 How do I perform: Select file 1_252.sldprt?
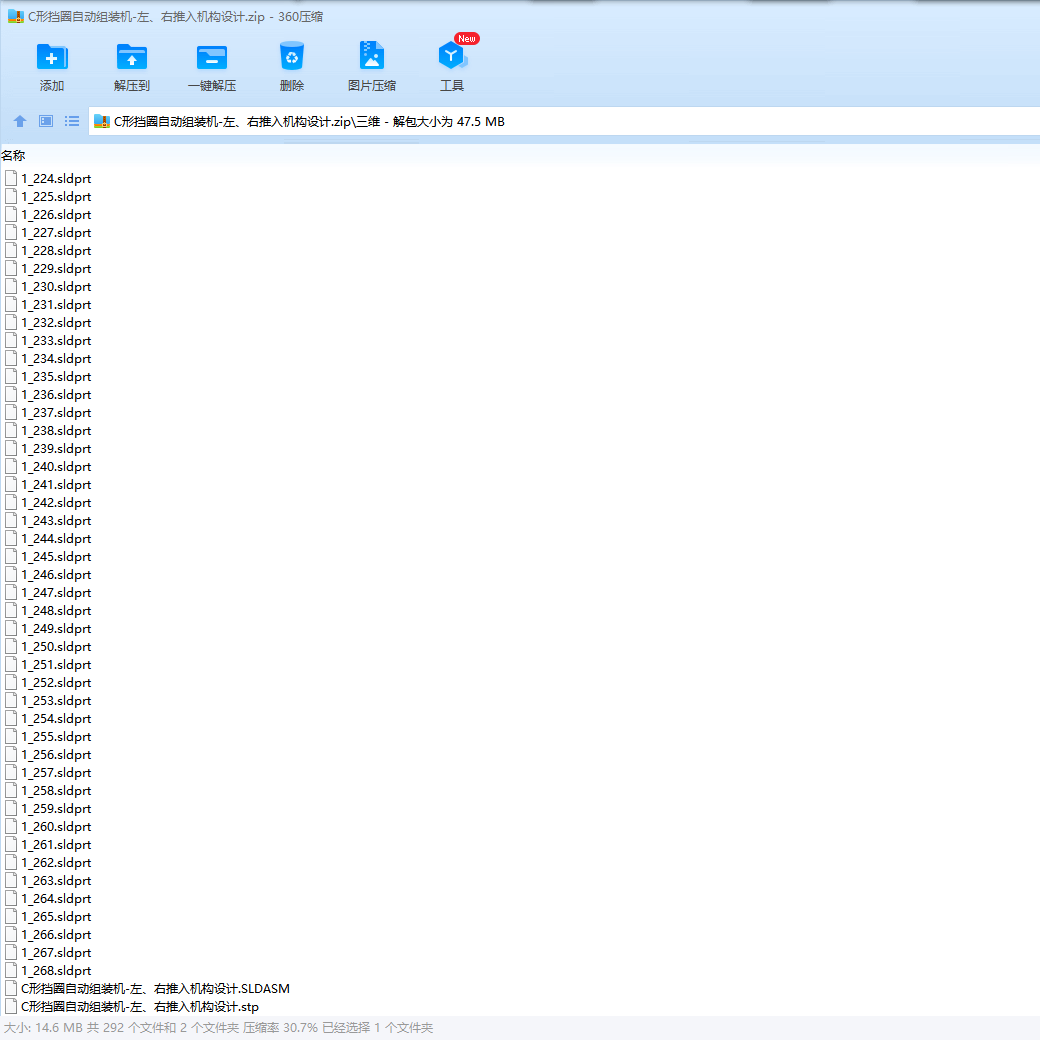[x=56, y=682]
